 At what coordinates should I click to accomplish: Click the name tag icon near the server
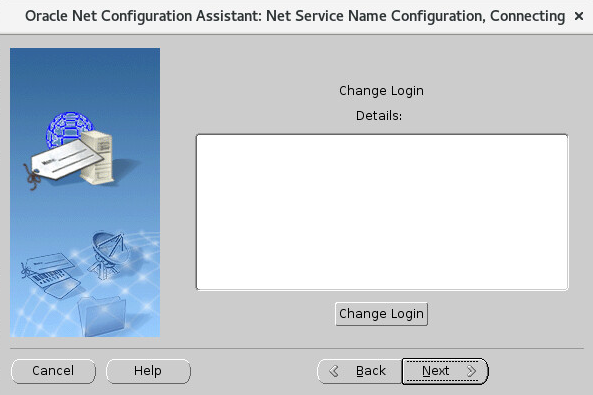[64, 161]
